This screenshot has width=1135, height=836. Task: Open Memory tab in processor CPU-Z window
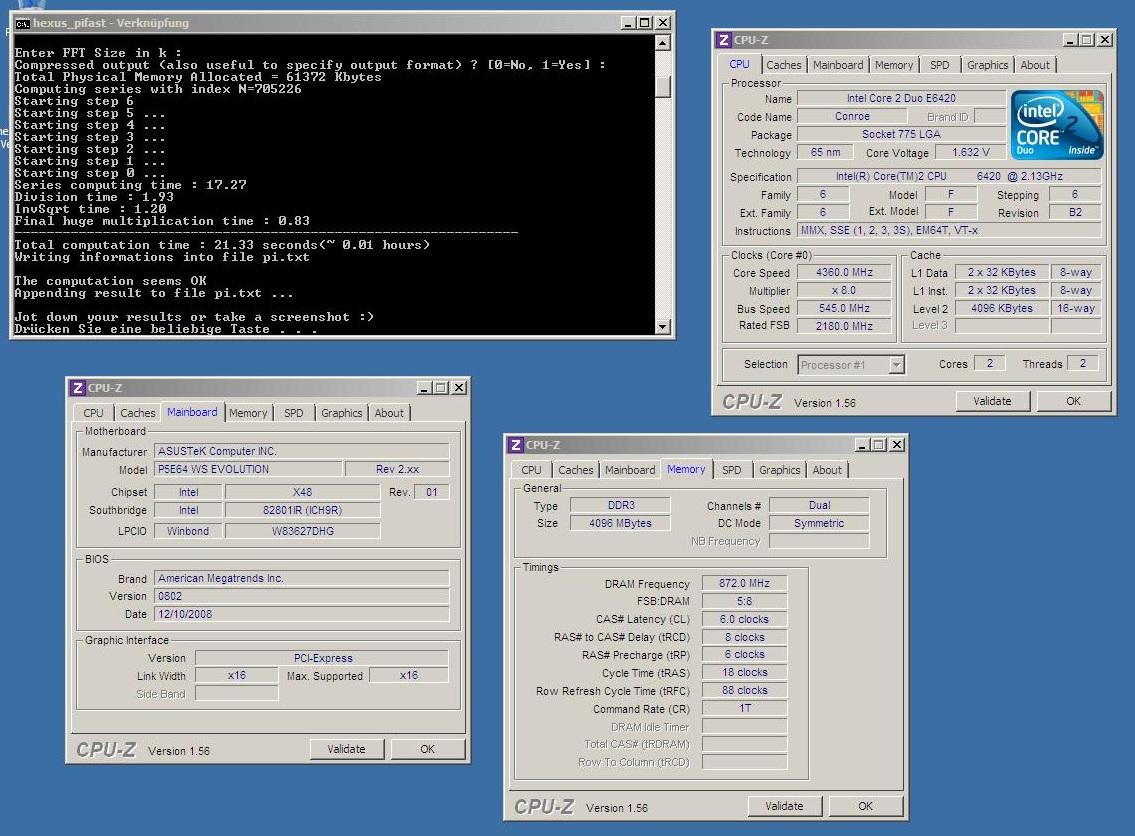(893, 65)
